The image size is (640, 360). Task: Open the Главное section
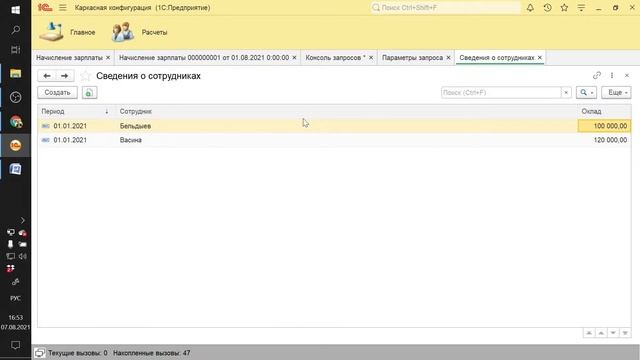67,32
